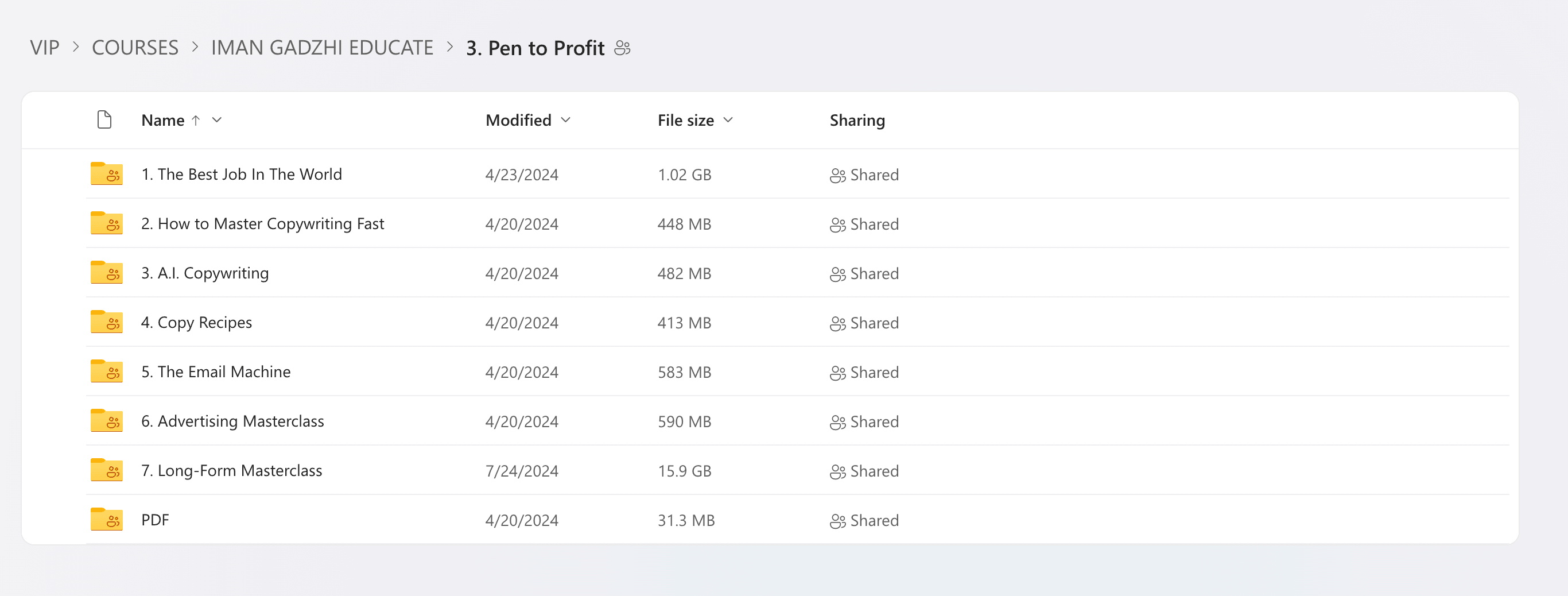
Task: Sort by the Name column header
Action: tap(162, 120)
